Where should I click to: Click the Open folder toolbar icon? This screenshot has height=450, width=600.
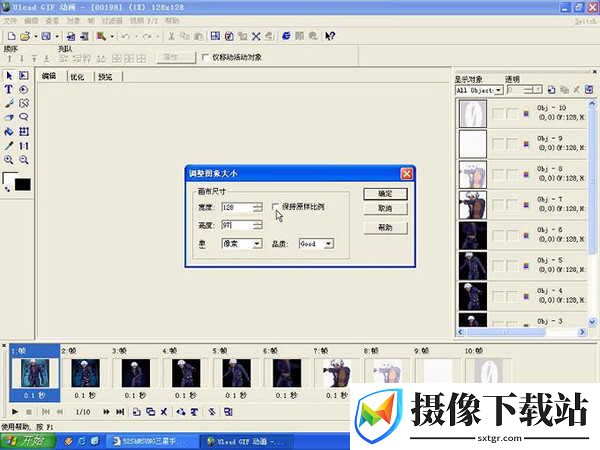(x=25, y=36)
